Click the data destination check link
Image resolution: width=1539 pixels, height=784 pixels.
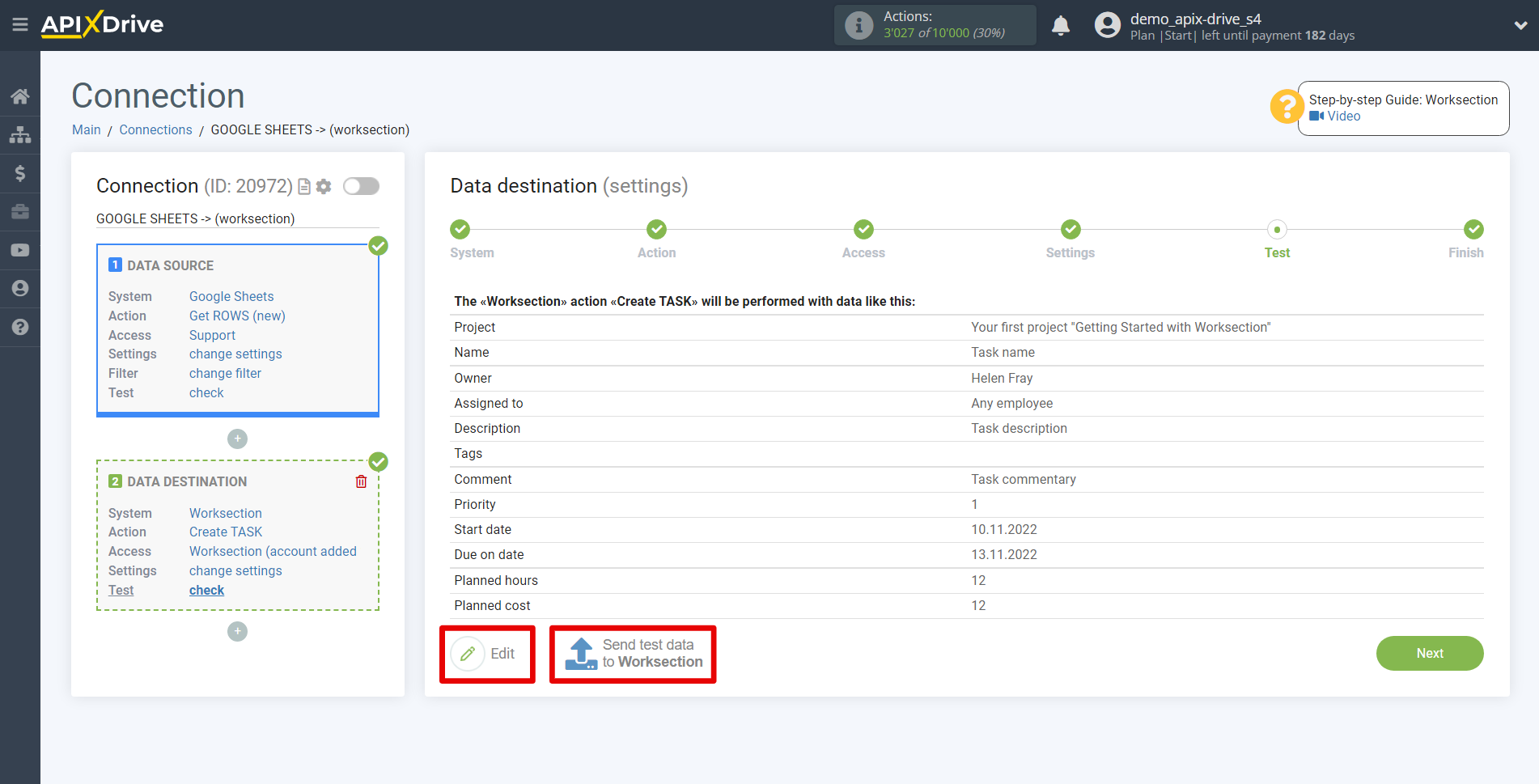click(206, 590)
